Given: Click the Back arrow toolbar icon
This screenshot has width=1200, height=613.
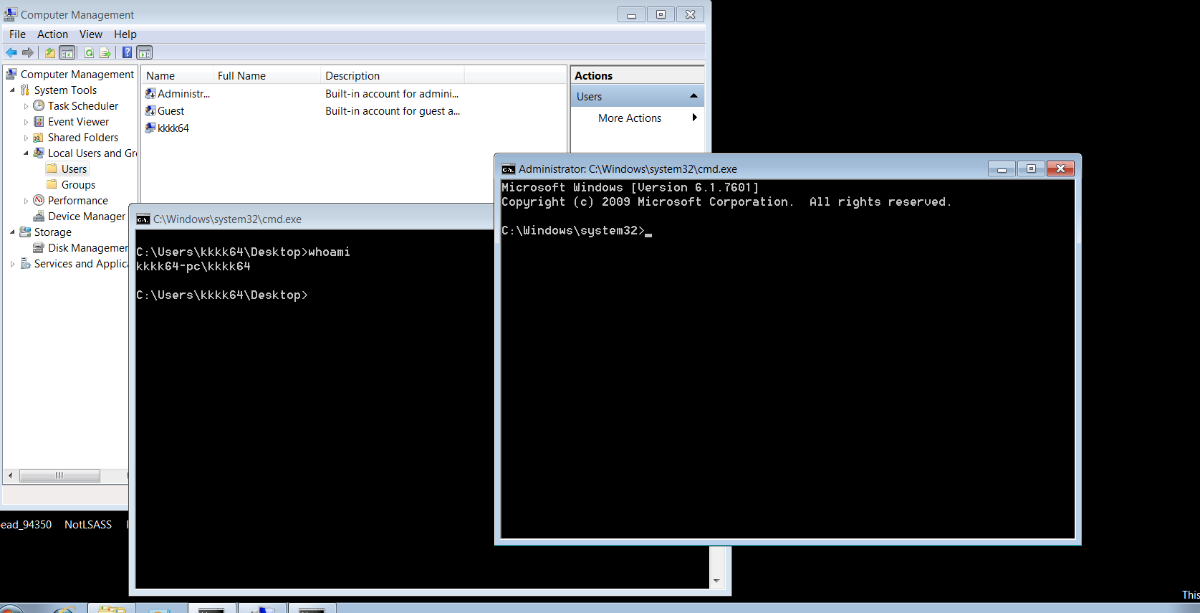Looking at the screenshot, I should (11, 52).
